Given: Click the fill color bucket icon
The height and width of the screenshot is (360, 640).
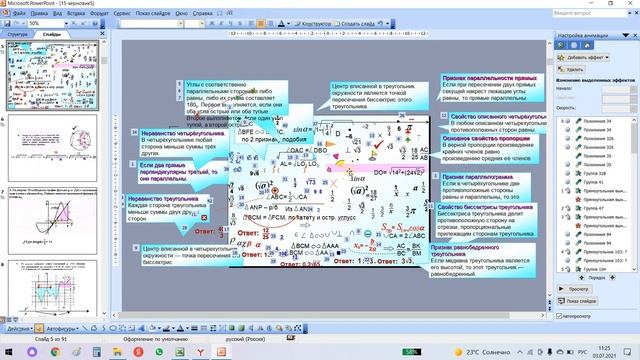Looking at the screenshot, I should point(152,328).
